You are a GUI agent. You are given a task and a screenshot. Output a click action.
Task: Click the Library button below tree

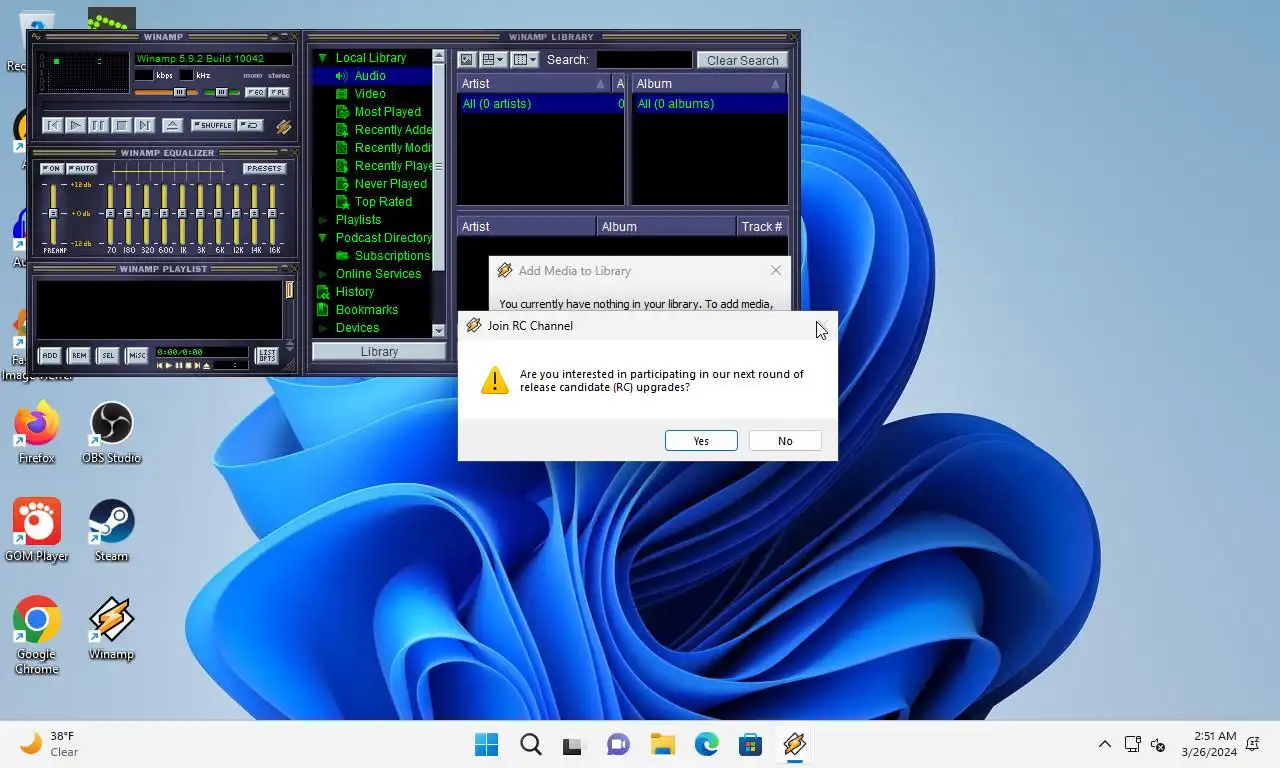[x=379, y=352]
